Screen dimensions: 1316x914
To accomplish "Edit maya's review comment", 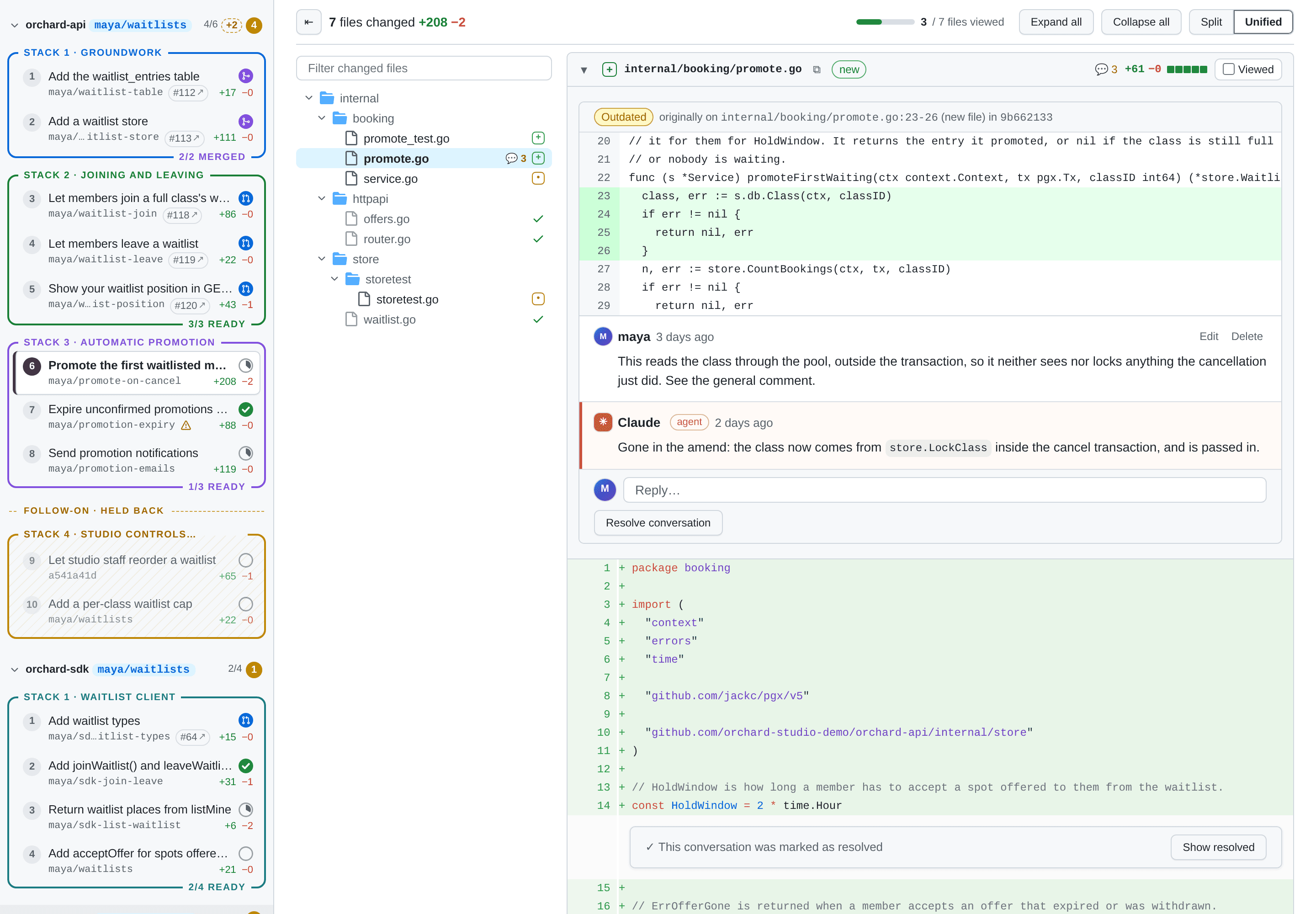I will point(1208,336).
